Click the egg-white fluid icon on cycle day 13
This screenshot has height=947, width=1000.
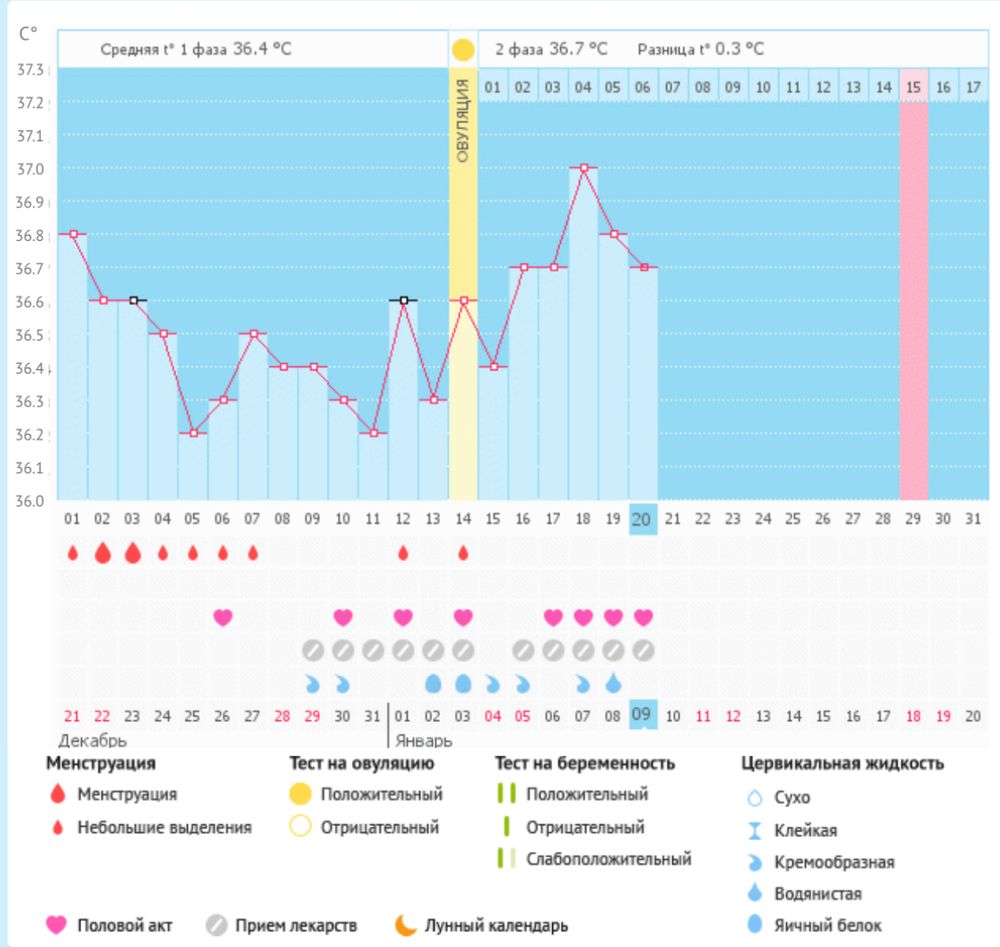click(433, 684)
